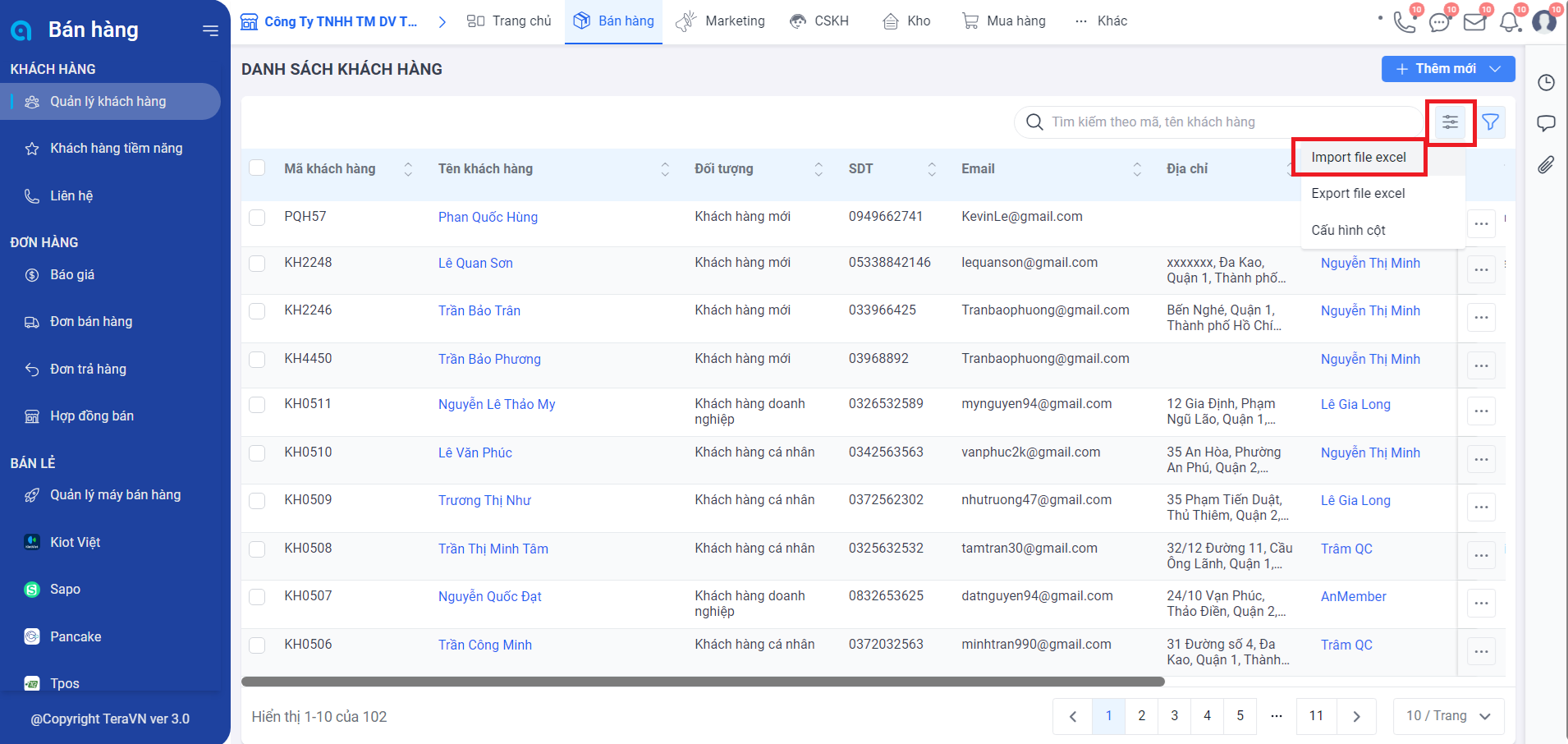The height and width of the screenshot is (744, 1568).
Task: Check the row KH0510 checkbox
Action: coord(257,452)
